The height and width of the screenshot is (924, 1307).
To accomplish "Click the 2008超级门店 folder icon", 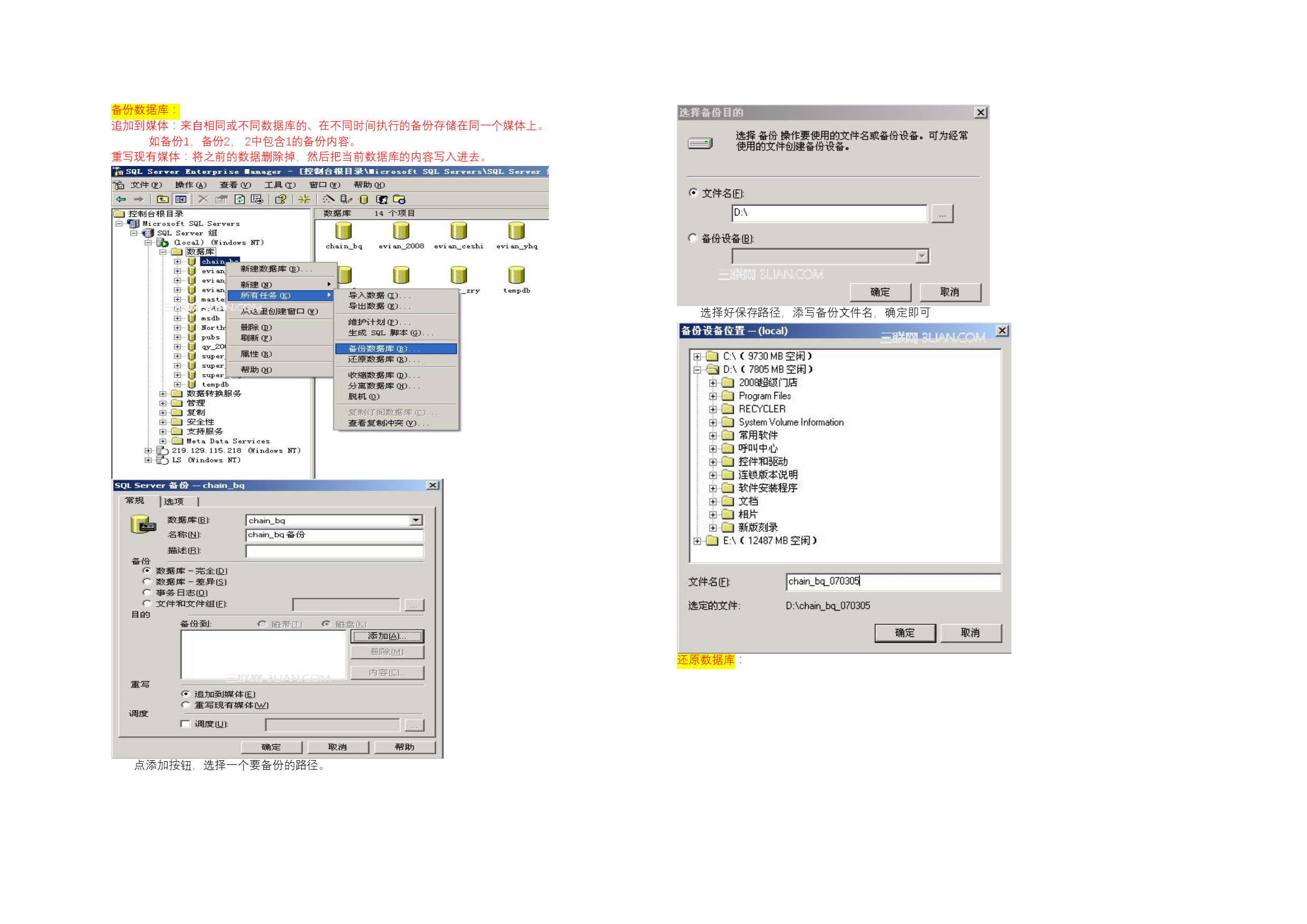I will pos(728,382).
